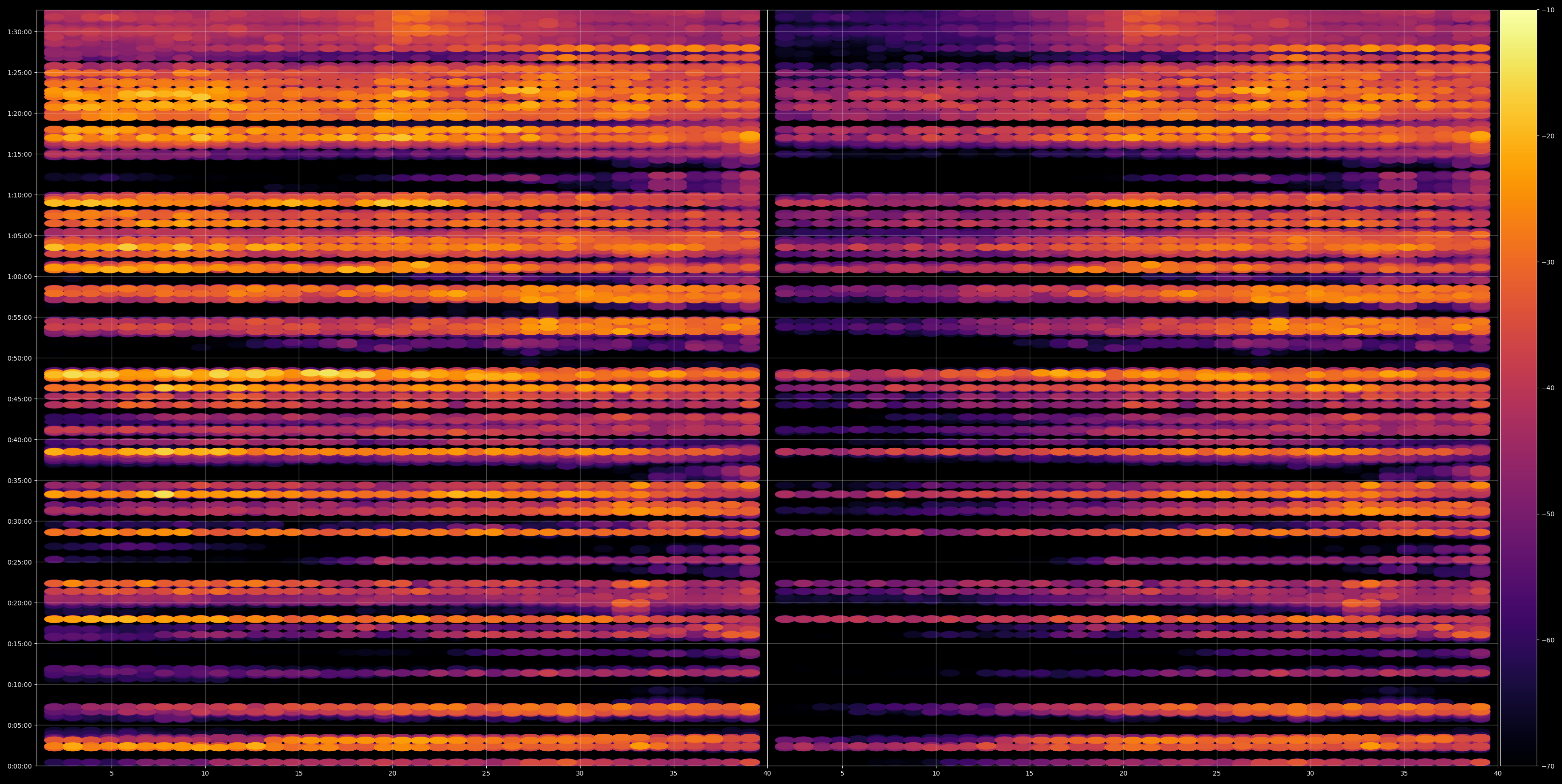Click the 1:30:00 time axis label

point(19,31)
